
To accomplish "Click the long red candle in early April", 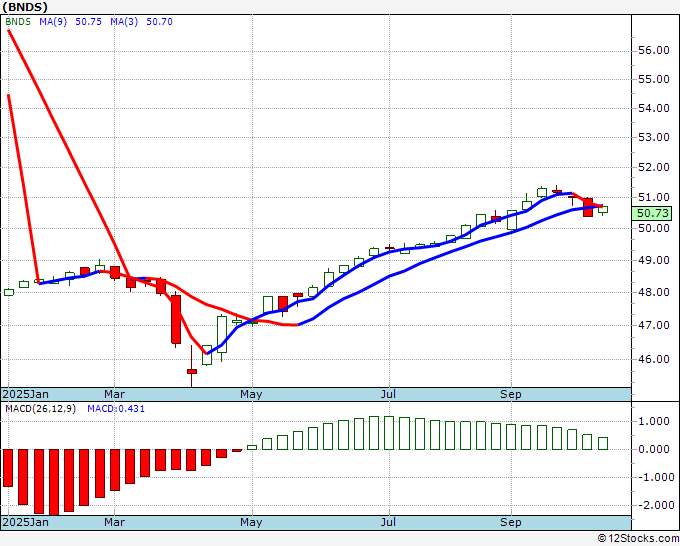I will pos(176,320).
